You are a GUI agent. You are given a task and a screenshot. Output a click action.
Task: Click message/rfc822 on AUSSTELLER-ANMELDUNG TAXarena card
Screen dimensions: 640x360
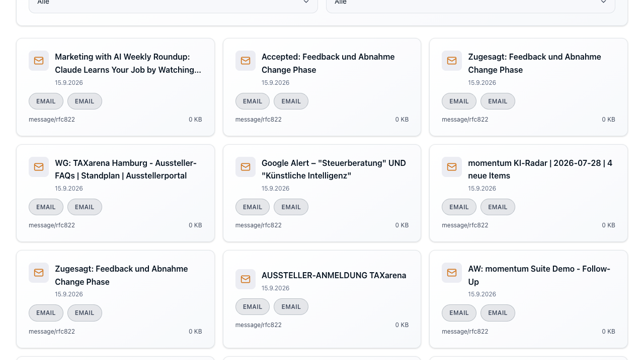[258, 325]
